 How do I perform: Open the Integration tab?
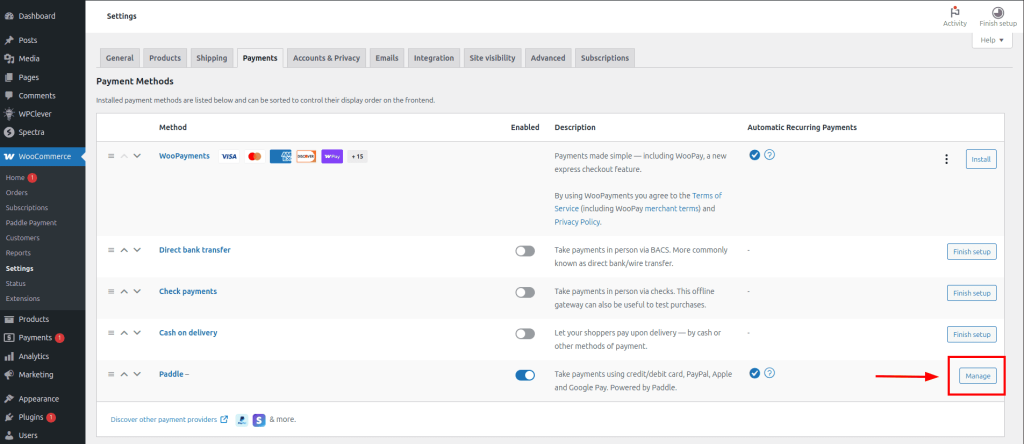click(434, 58)
